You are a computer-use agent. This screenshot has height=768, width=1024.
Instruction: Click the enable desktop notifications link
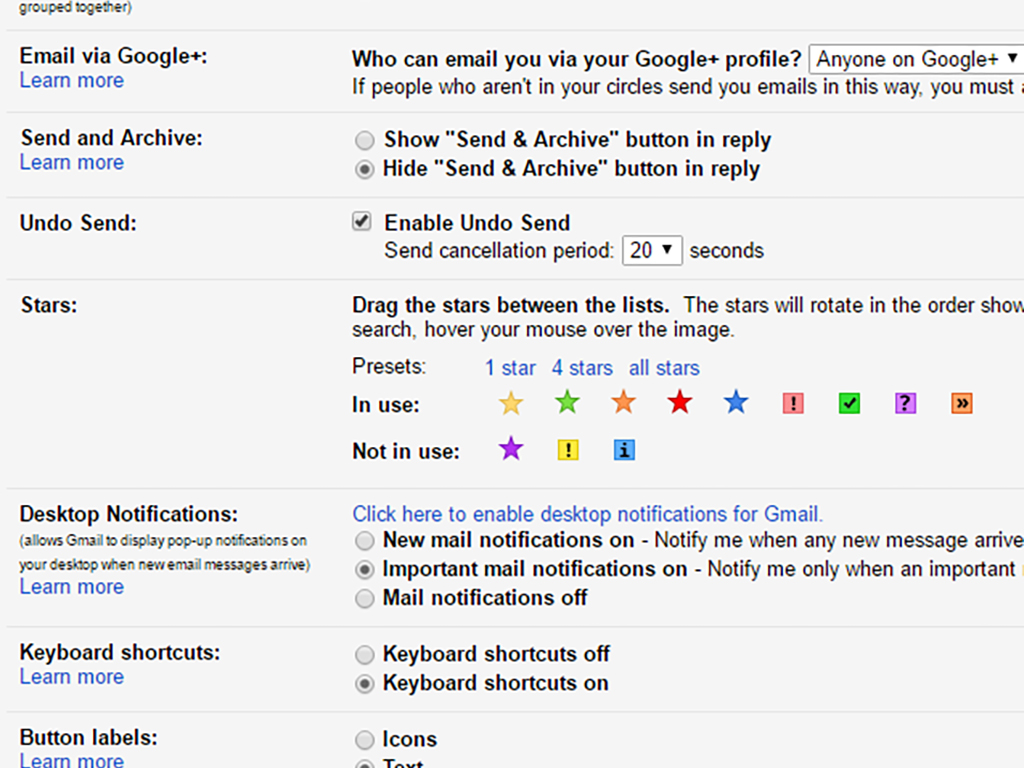point(587,514)
